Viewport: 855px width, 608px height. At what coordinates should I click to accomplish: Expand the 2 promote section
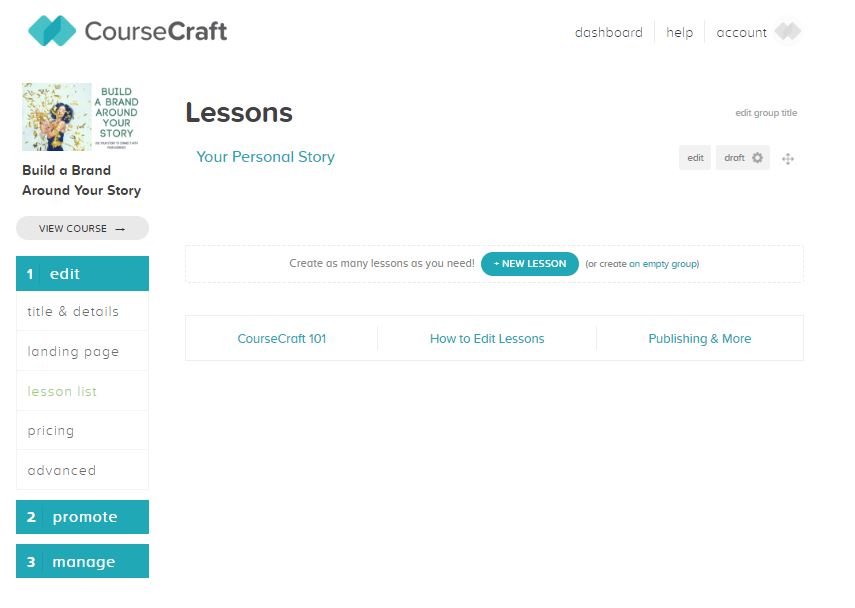click(82, 517)
